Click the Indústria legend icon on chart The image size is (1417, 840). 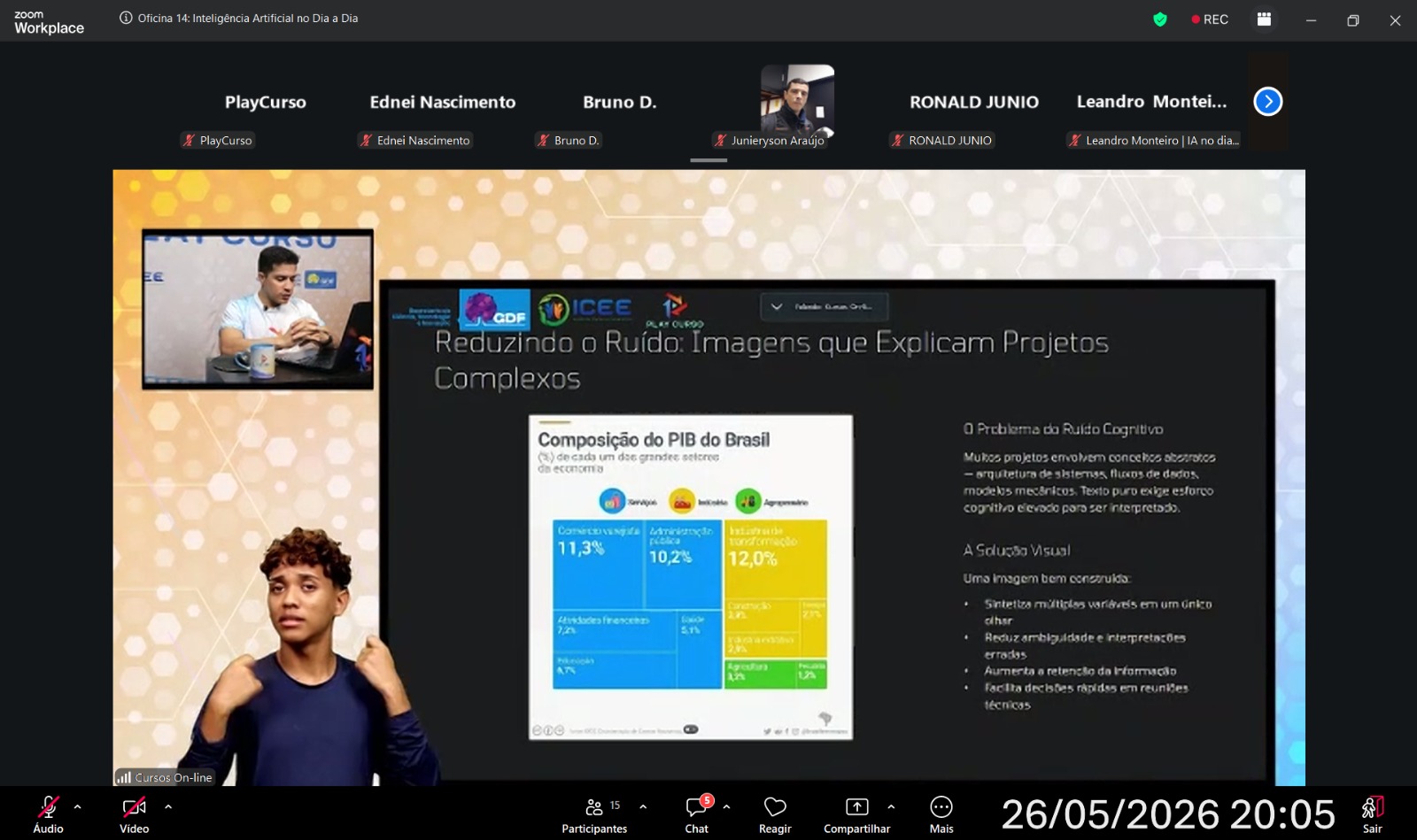[681, 502]
